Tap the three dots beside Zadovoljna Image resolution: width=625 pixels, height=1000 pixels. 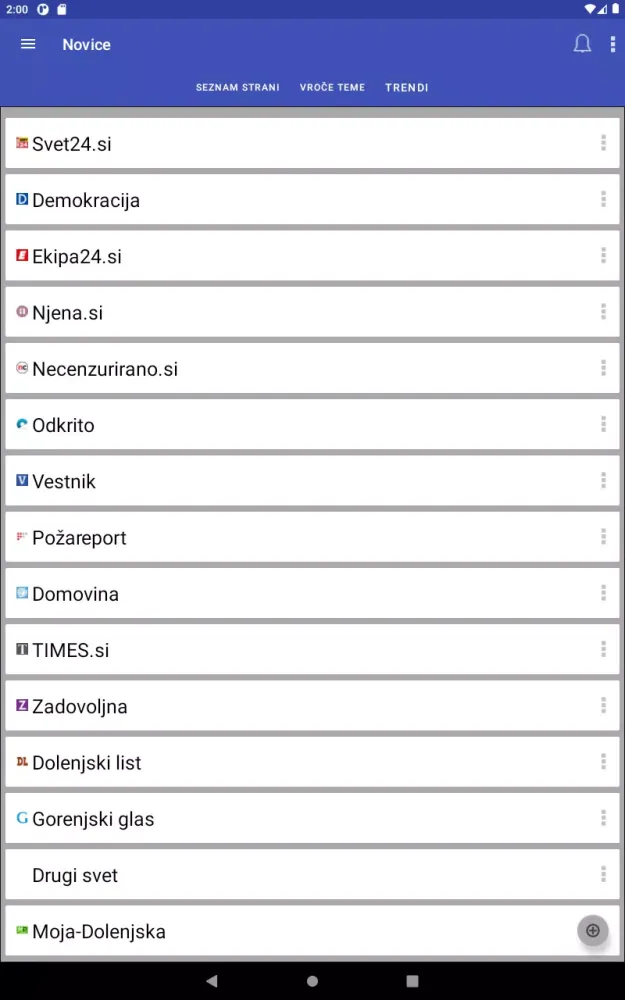603,706
